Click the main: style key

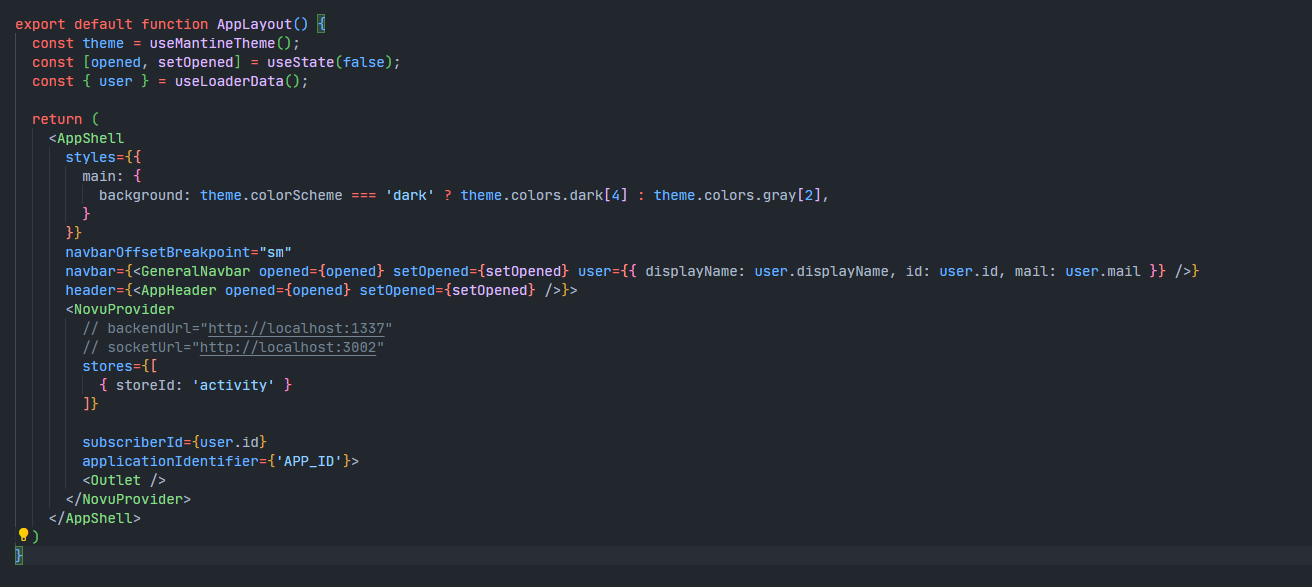point(103,176)
